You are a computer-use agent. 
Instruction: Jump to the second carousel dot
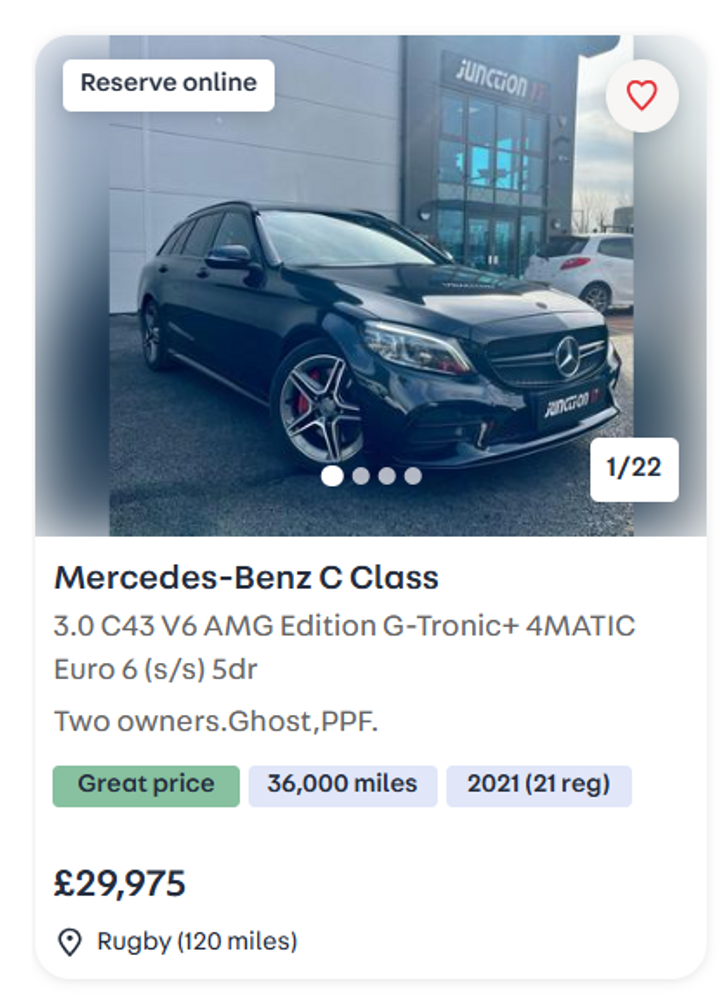(360, 476)
